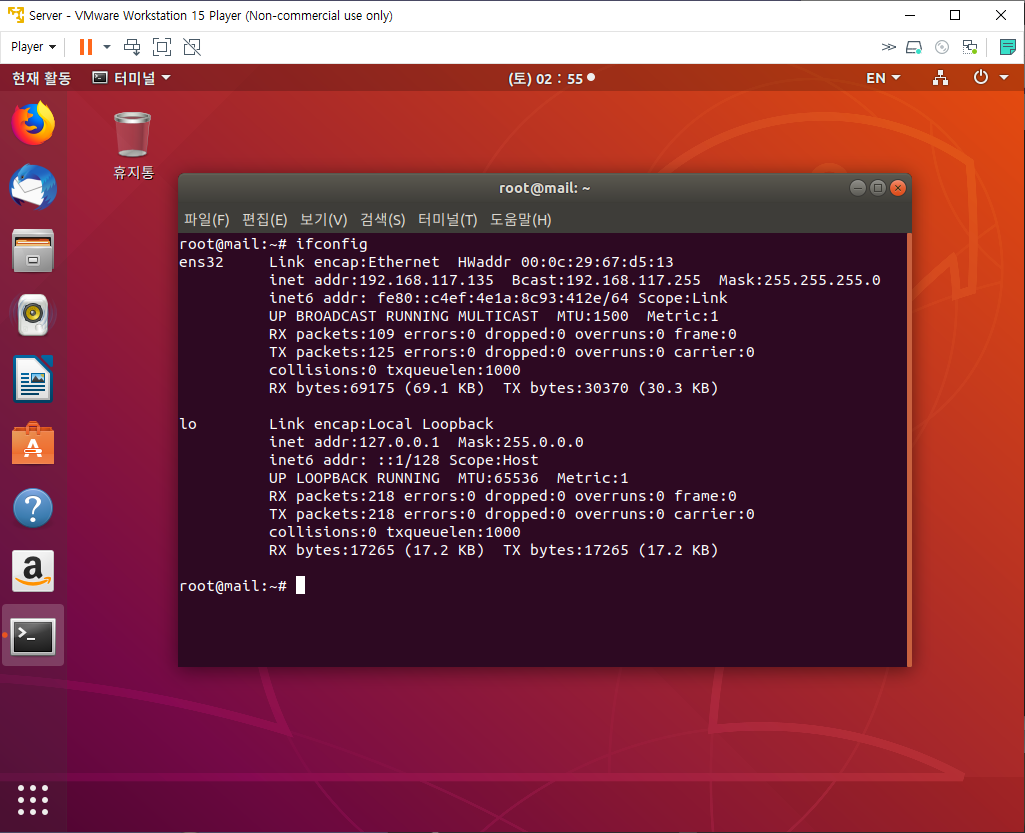Minimize the root@mail terminal window

[858, 188]
